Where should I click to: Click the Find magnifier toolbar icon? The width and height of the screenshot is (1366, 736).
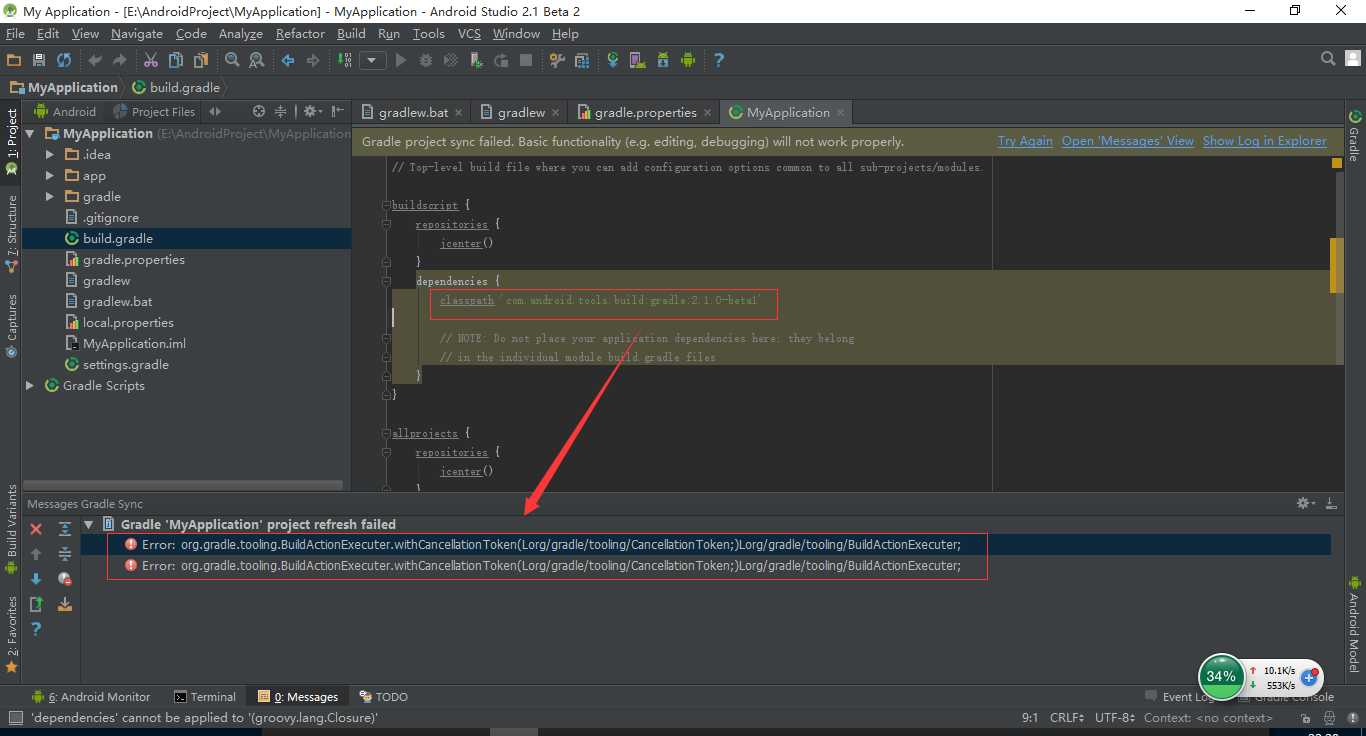pyautogui.click(x=232, y=60)
